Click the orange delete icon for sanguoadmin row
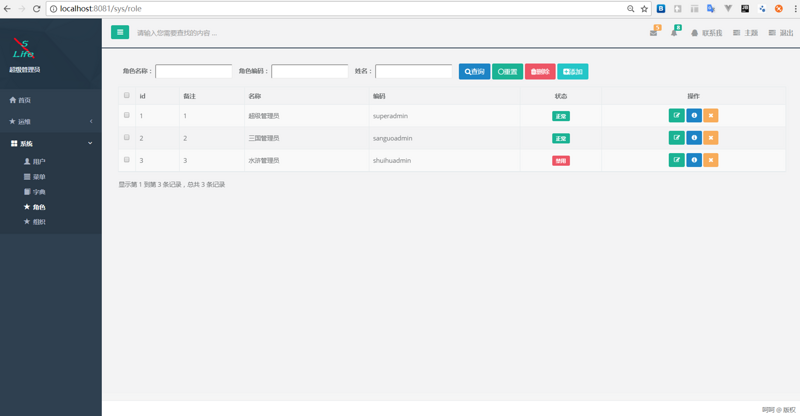This screenshot has height=416, width=800. [x=711, y=138]
